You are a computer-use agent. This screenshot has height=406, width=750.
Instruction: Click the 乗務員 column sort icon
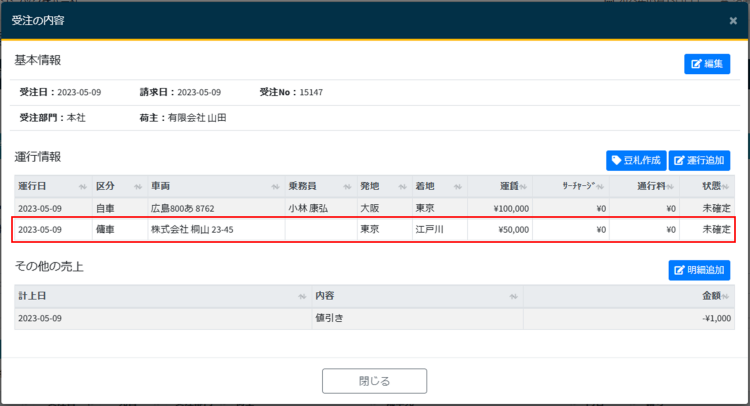coord(347,187)
